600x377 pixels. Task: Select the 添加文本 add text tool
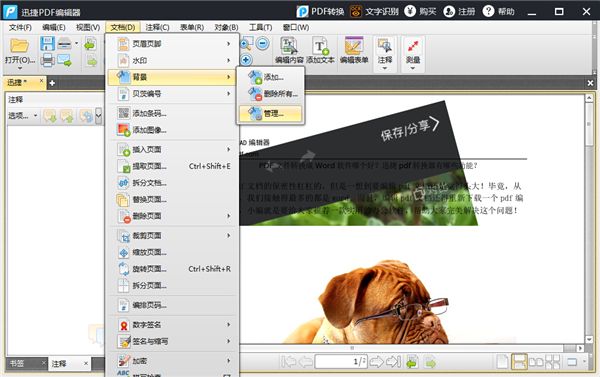tap(320, 50)
